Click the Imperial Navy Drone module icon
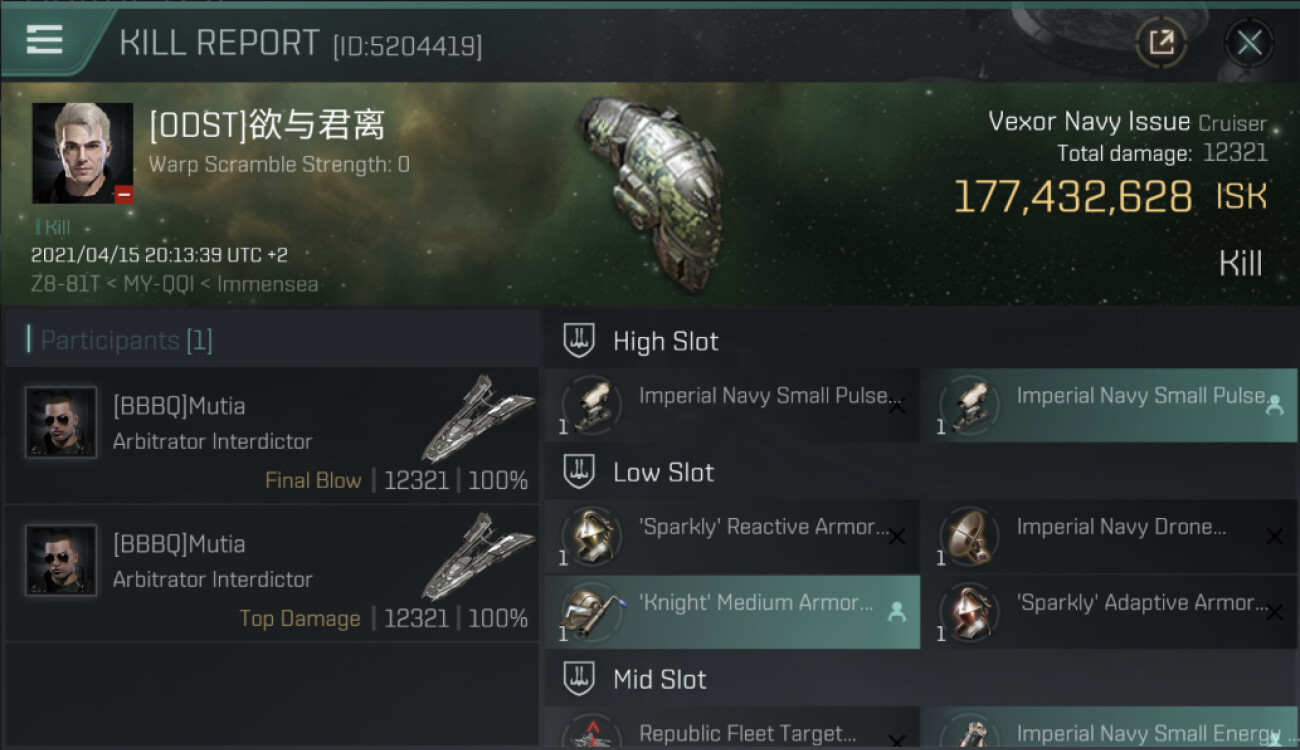The image size is (1300, 750). (966, 535)
